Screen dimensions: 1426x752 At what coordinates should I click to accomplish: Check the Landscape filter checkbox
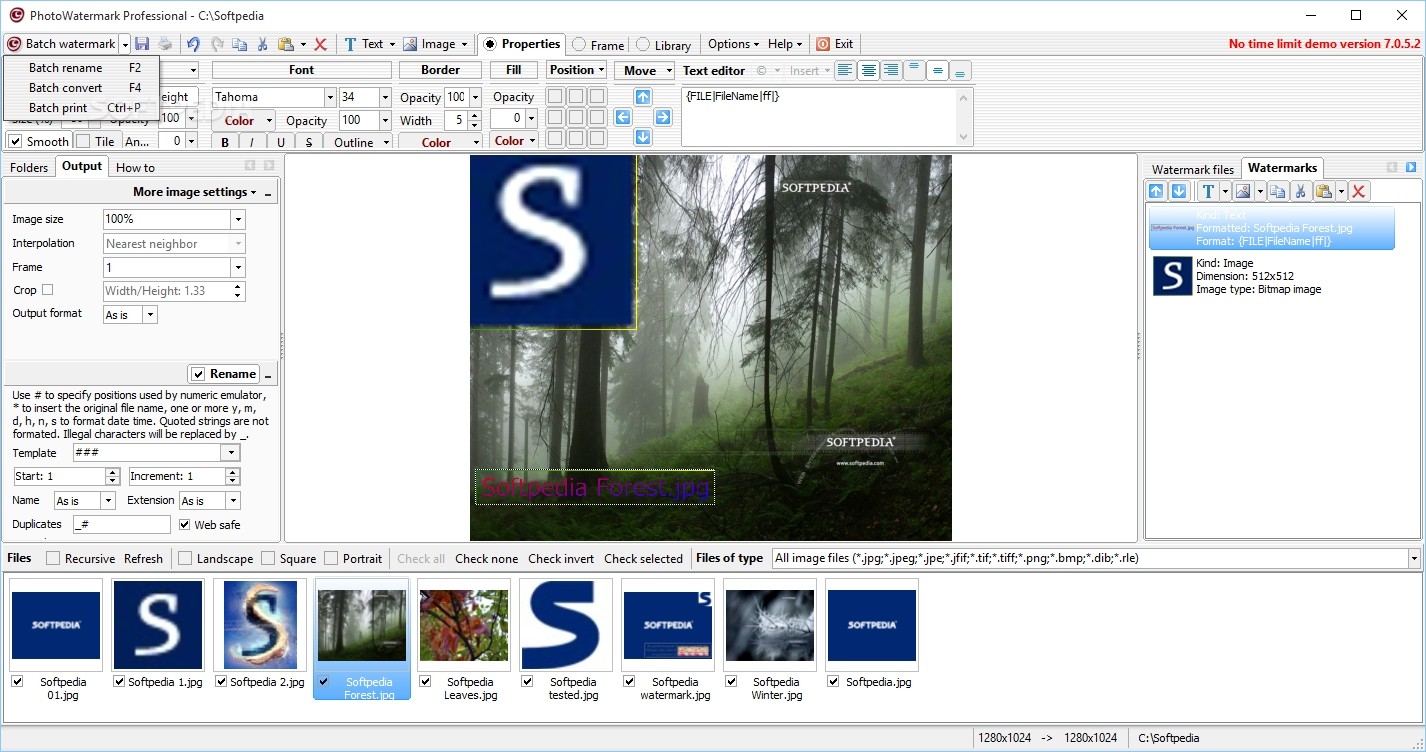(185, 559)
